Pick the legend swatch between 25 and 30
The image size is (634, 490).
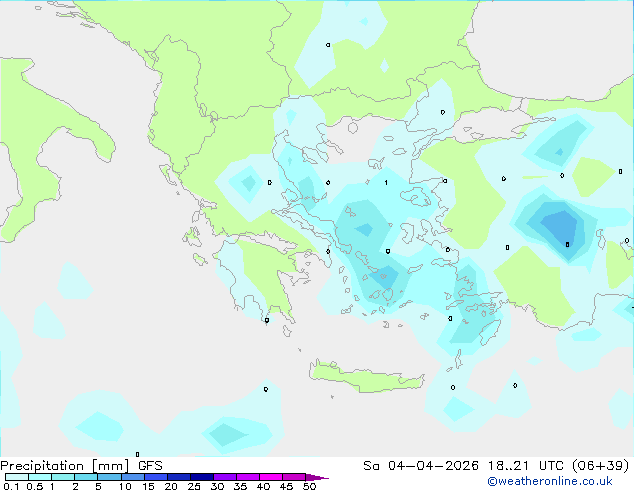point(202,477)
